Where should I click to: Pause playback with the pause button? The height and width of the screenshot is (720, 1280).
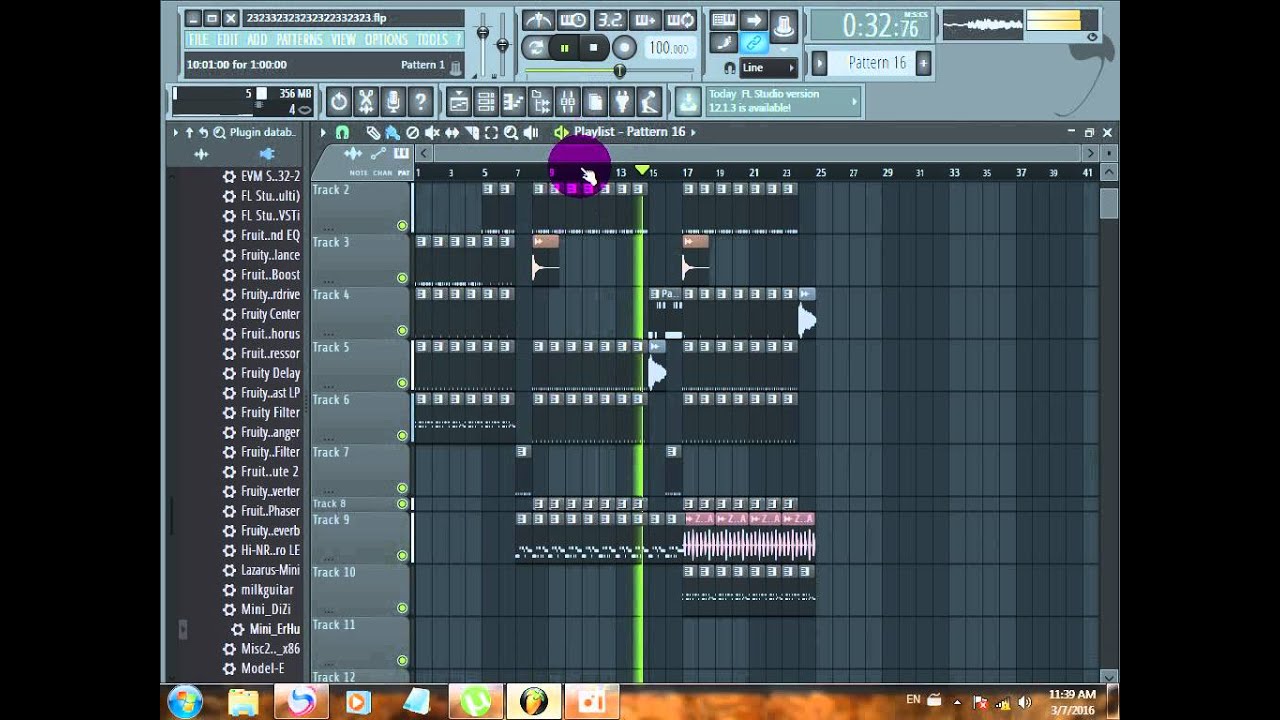point(564,47)
